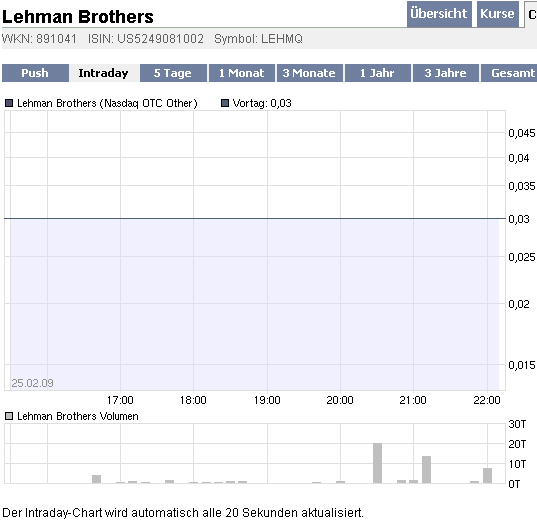The width and height of the screenshot is (537, 523).
Task: Click the volume bar just after 21:00
Action: click(x=426, y=470)
